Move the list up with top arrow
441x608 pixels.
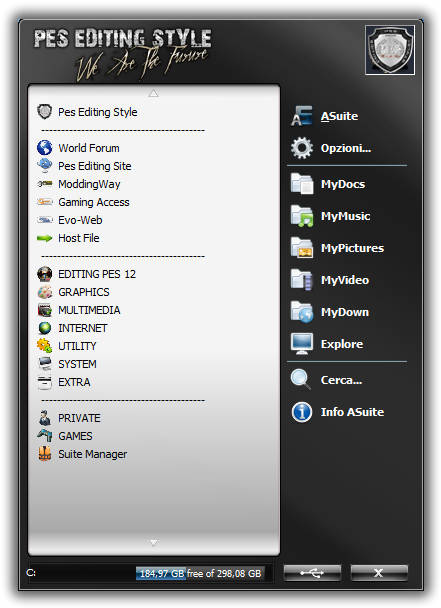(154, 93)
